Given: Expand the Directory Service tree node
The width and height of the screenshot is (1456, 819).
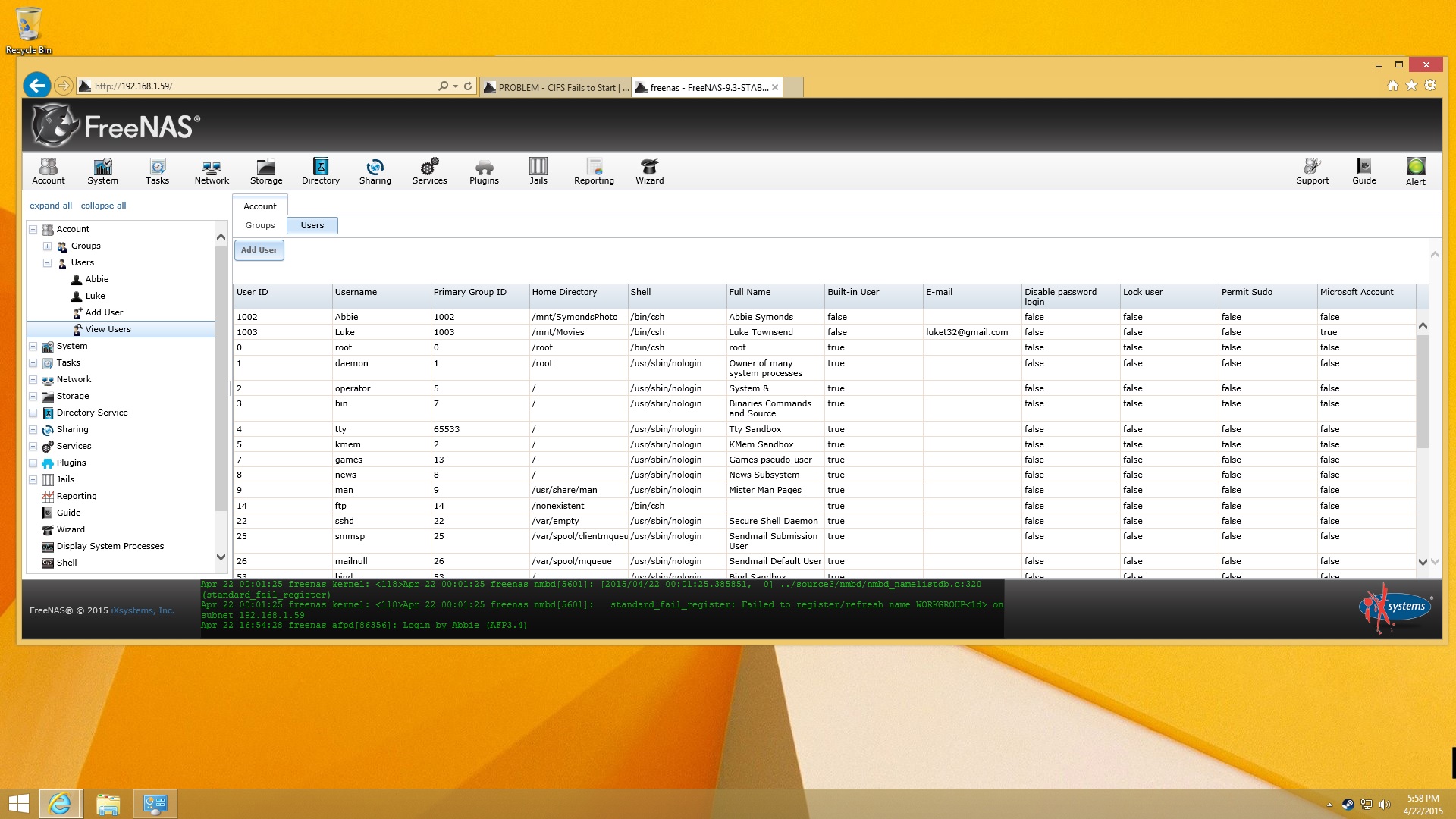Looking at the screenshot, I should tap(33, 413).
